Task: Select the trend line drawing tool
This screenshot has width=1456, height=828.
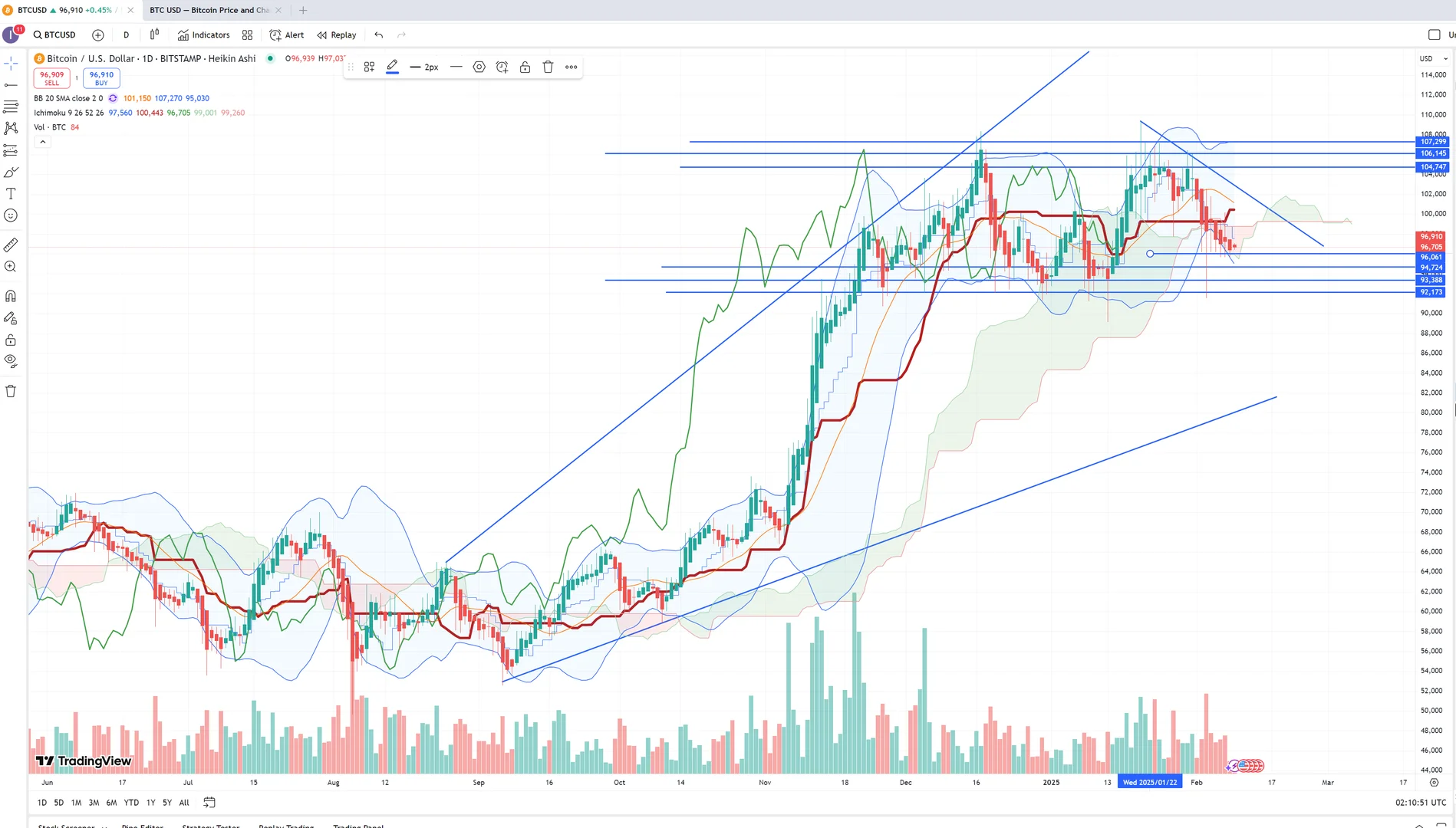Action: pos(11,85)
